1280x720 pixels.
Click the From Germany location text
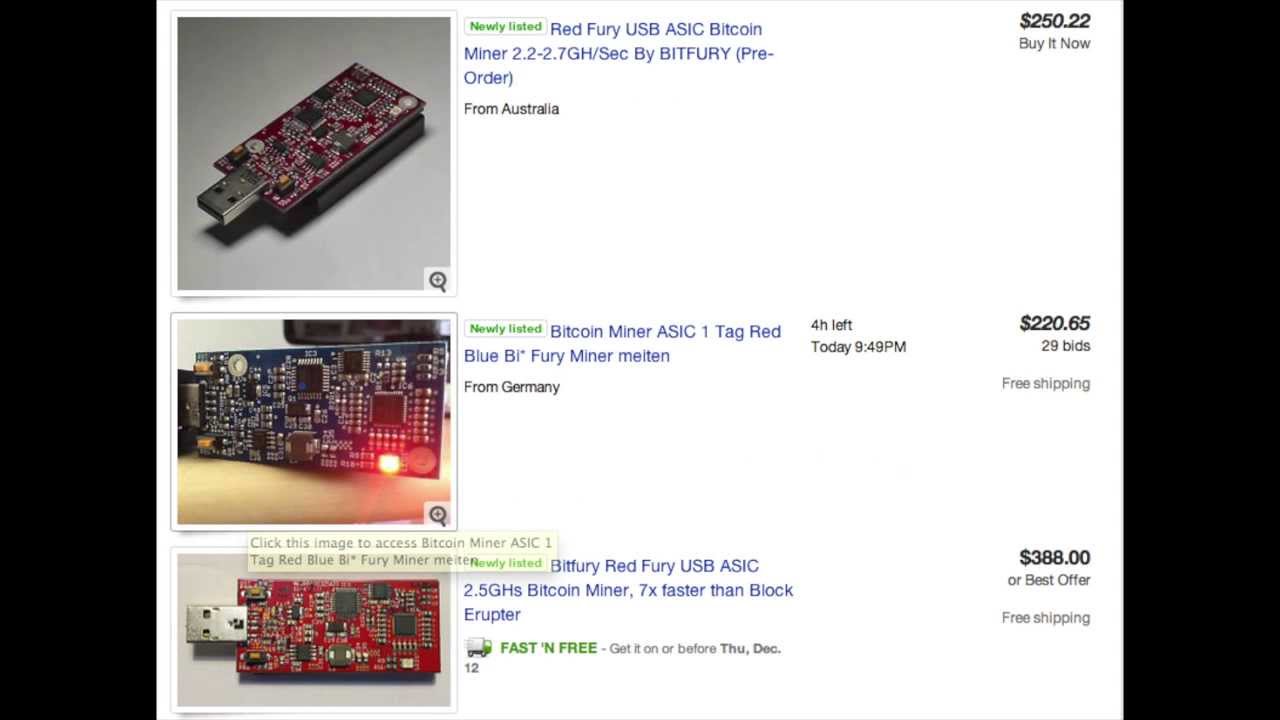(511, 387)
